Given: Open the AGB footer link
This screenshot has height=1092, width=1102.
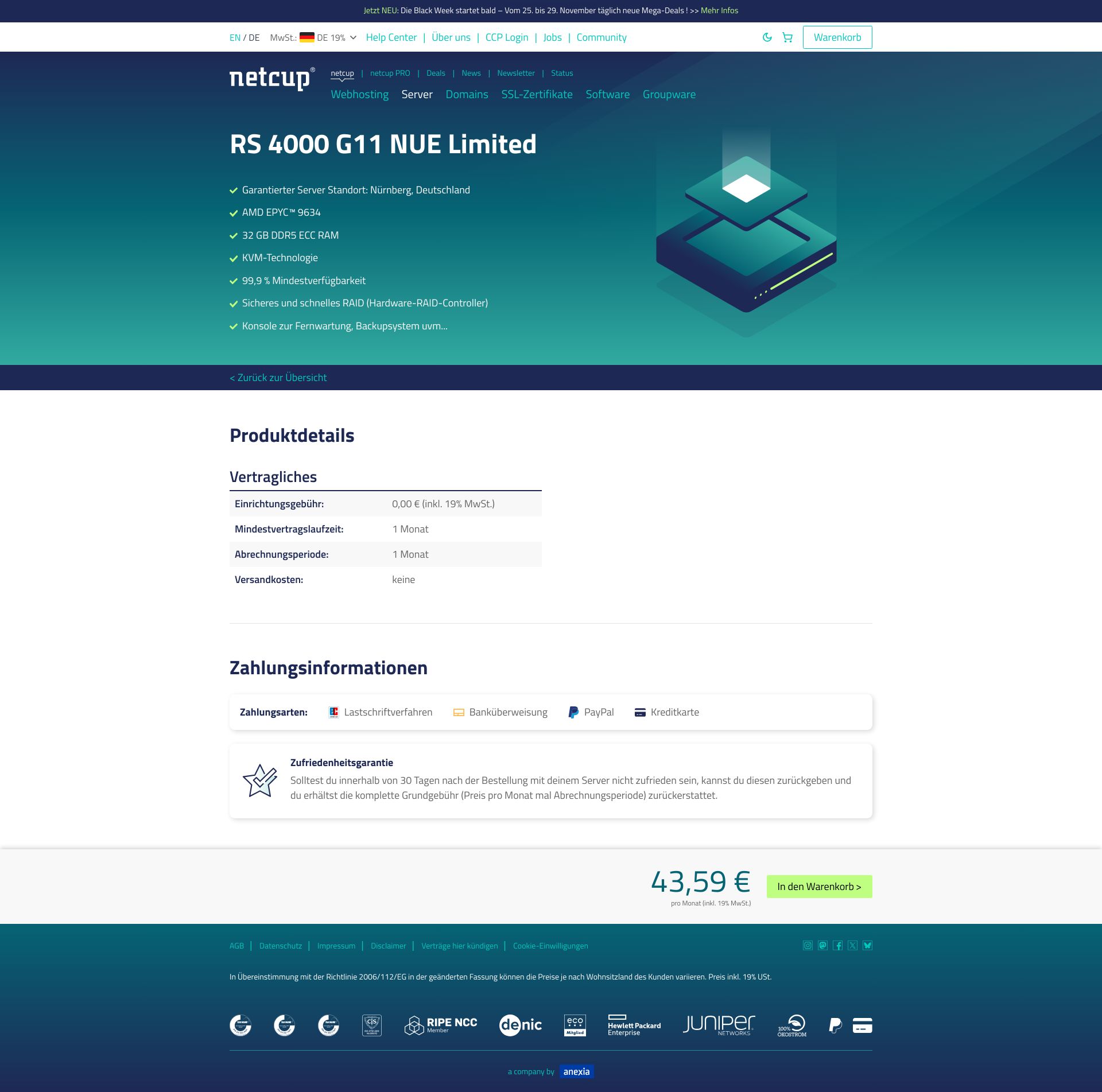Looking at the screenshot, I should click(x=236, y=946).
